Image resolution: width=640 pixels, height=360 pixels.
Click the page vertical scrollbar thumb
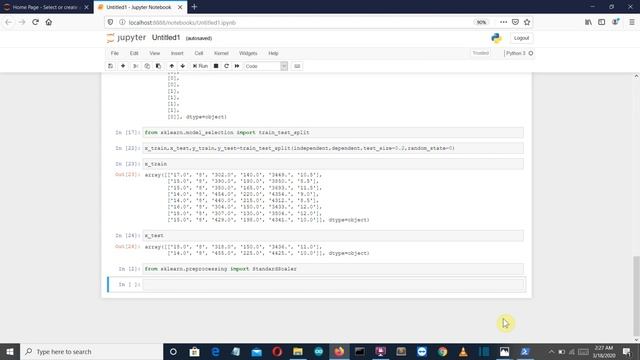tap(636, 296)
